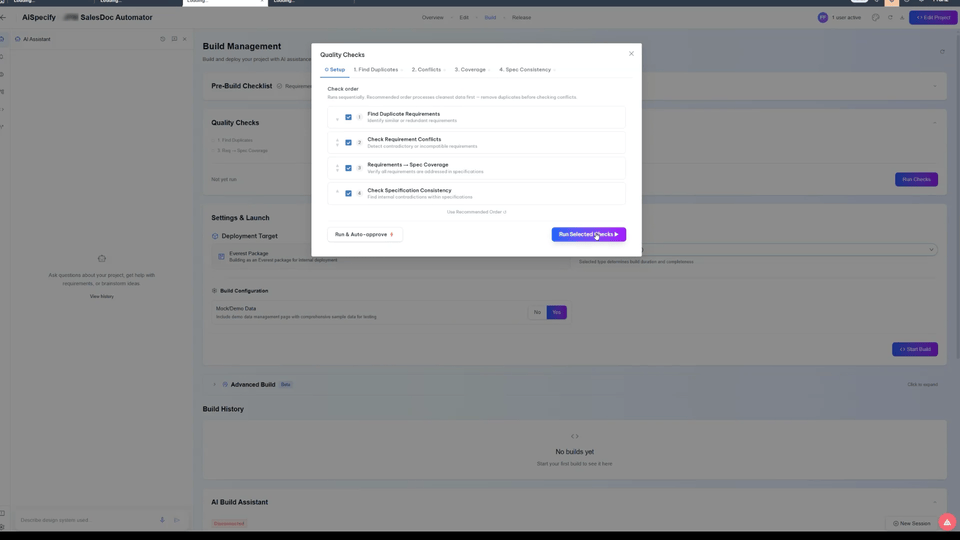Image resolution: width=960 pixels, height=540 pixels.
Task: Toggle the Requirements → Spec Coverage checkbox
Action: (x=348, y=168)
